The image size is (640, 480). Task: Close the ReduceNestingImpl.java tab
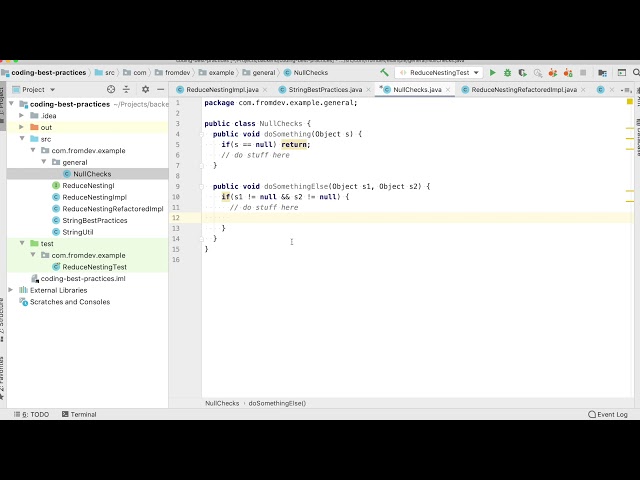click(x=265, y=90)
